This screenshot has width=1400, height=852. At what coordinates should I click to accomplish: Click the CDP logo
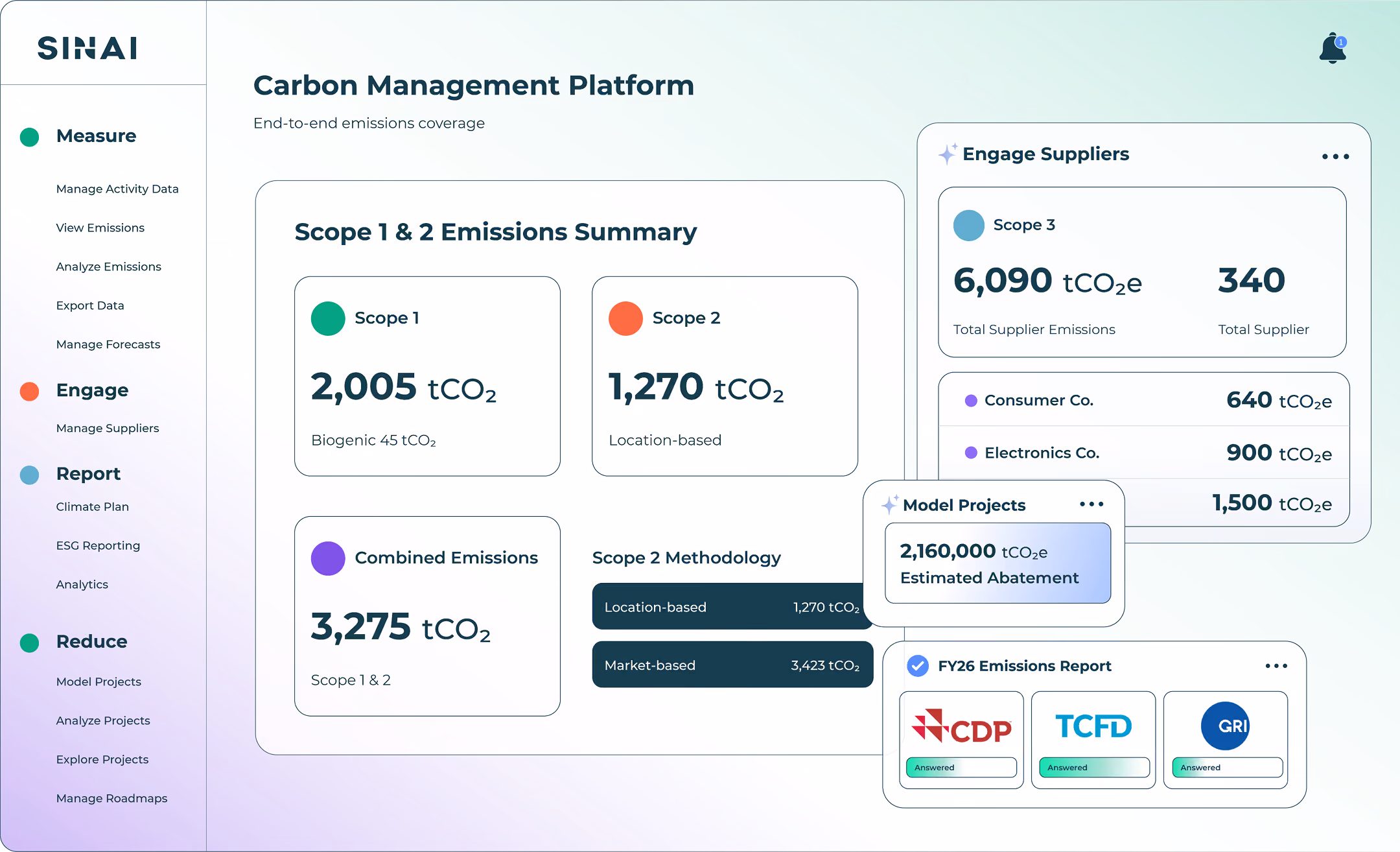[x=961, y=726]
